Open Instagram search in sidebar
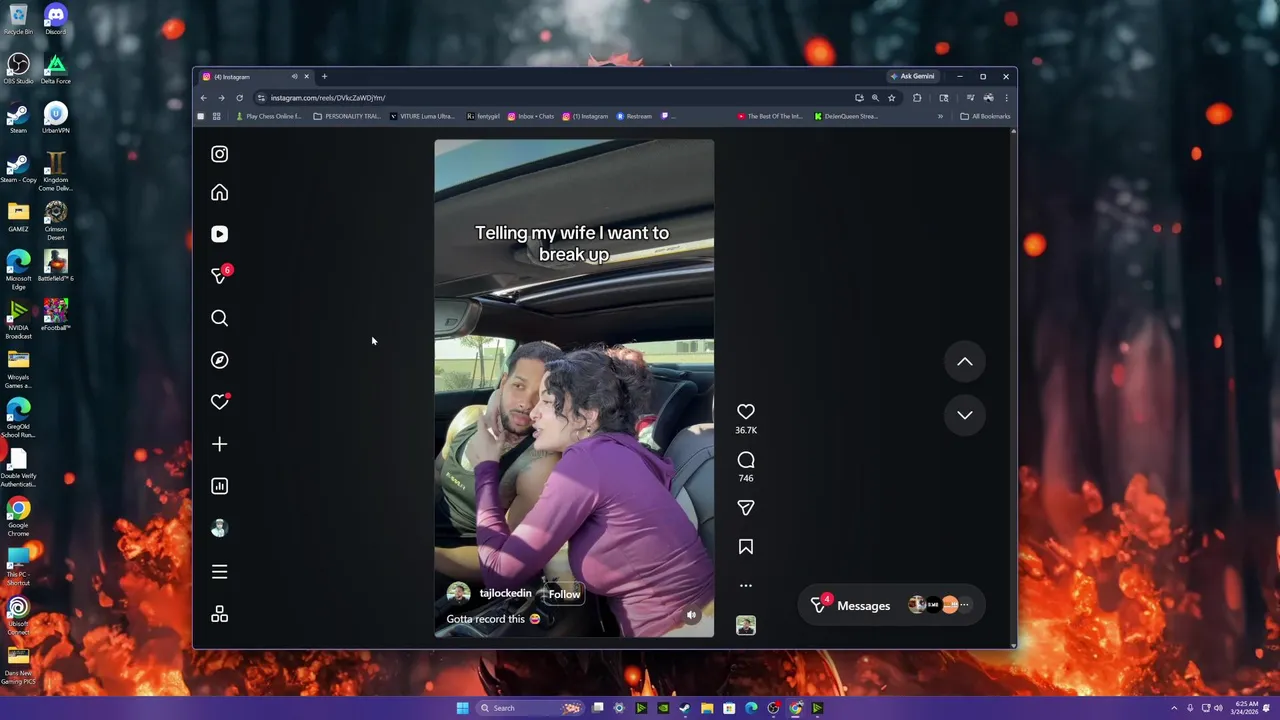Image resolution: width=1280 pixels, height=720 pixels. click(x=220, y=318)
